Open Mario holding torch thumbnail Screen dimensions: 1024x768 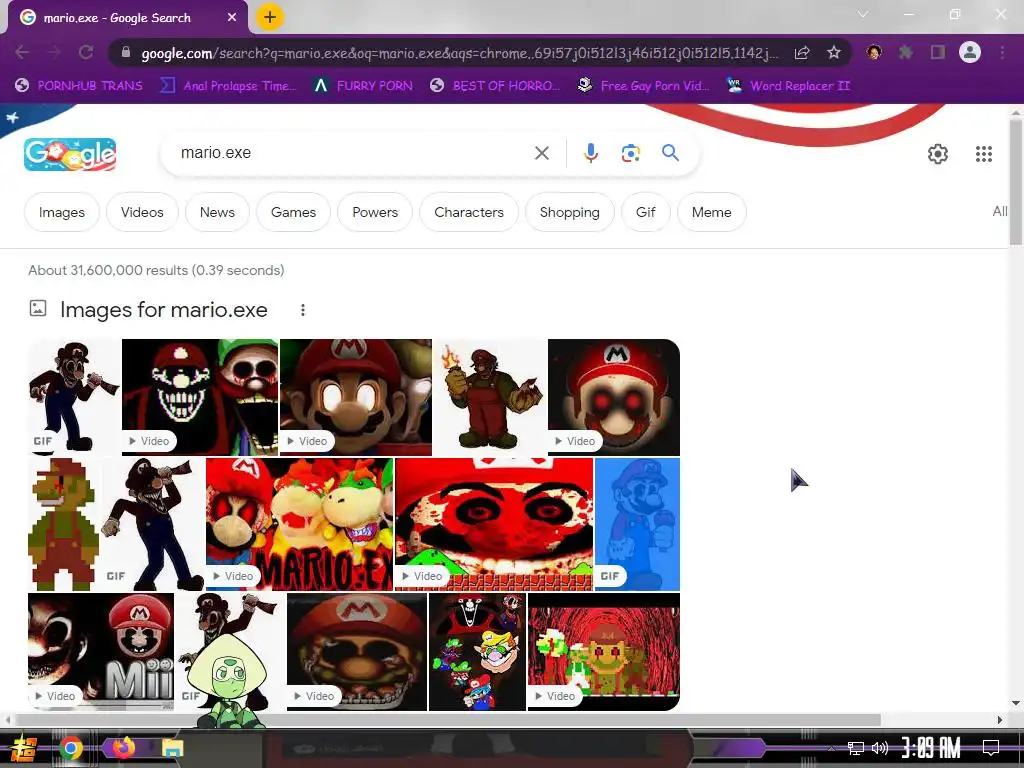(x=490, y=397)
